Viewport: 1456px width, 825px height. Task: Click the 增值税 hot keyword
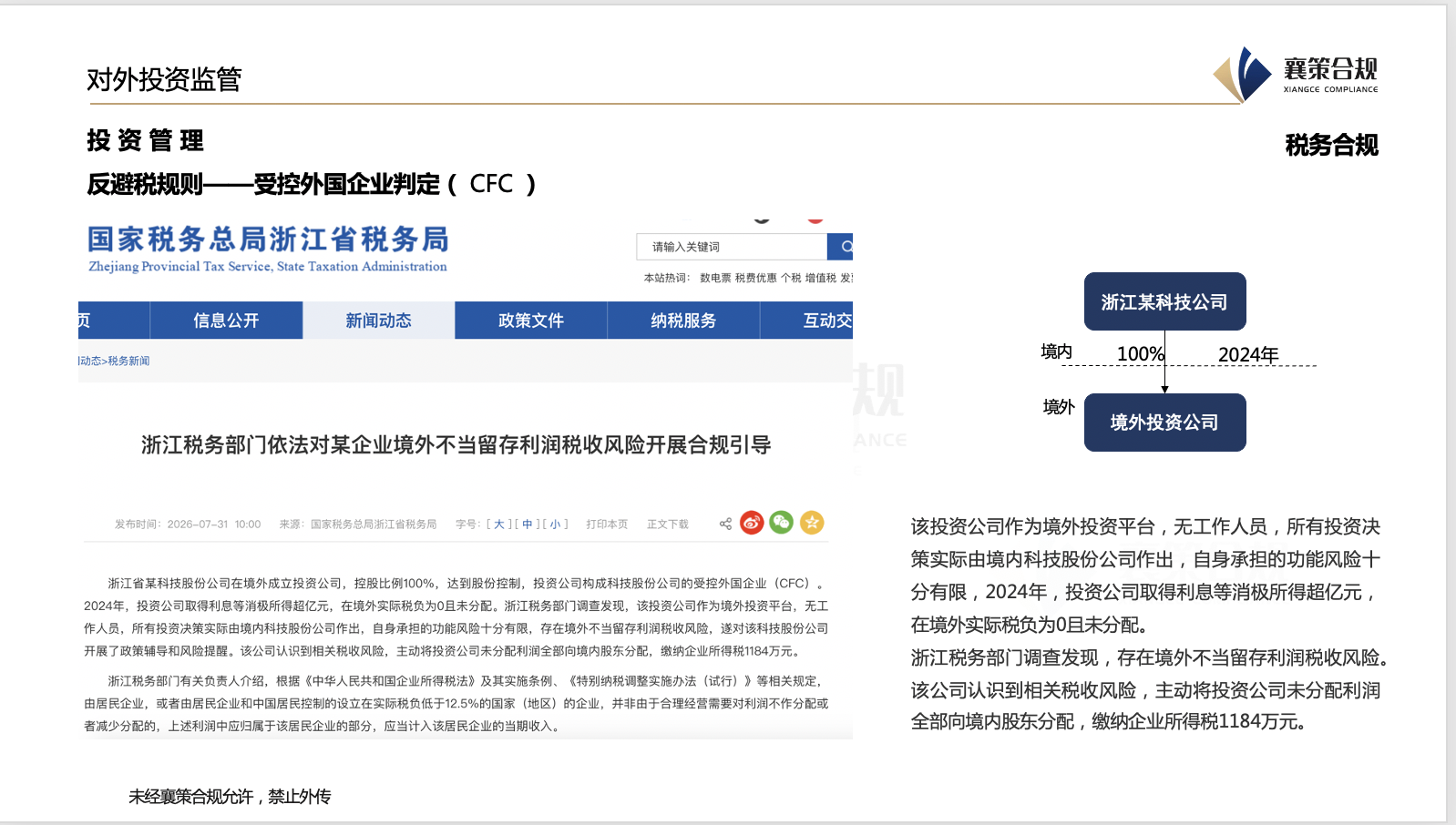(x=821, y=278)
